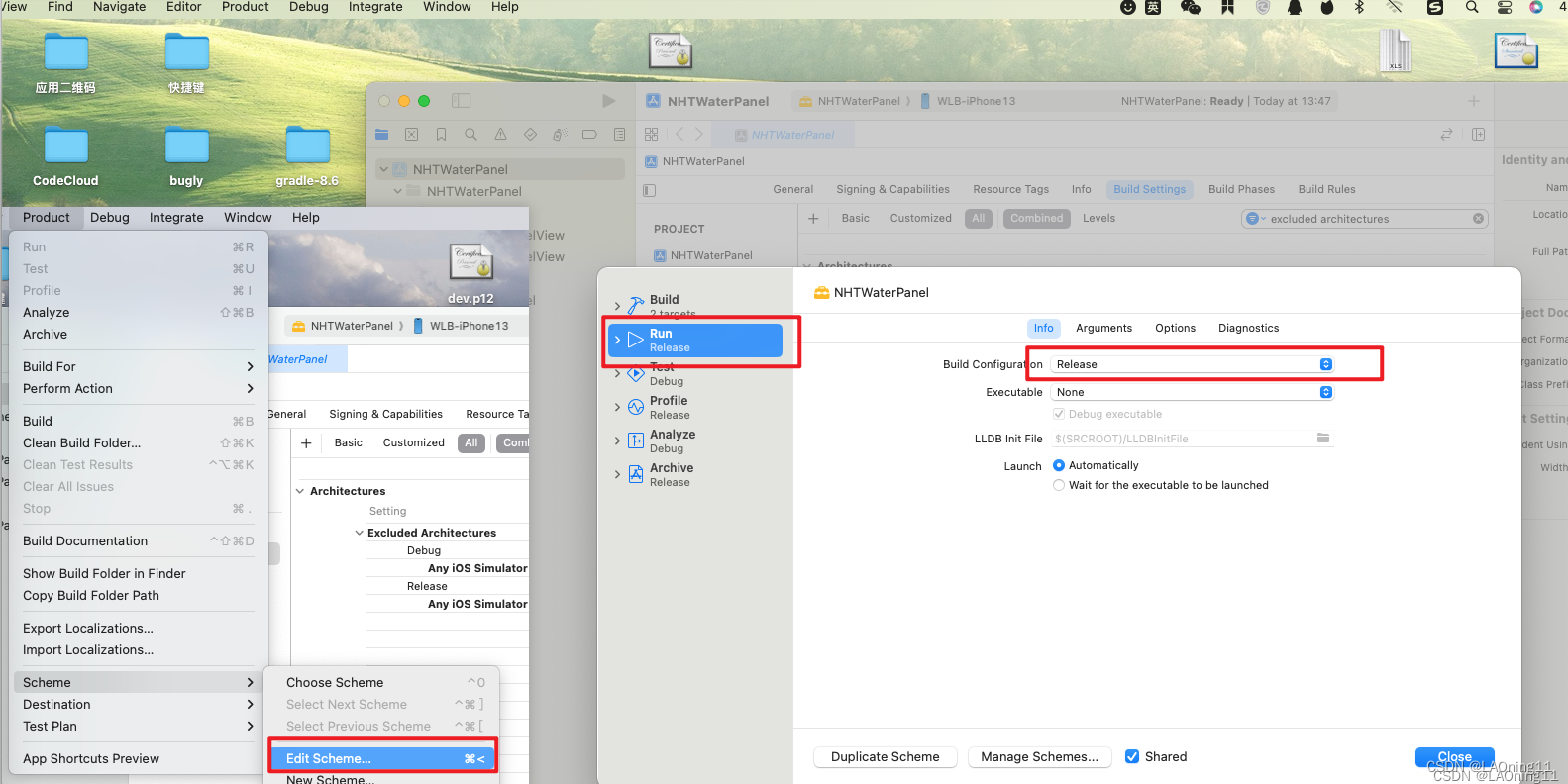
Task: Expand the Build row in scheme editor
Action: tap(618, 306)
